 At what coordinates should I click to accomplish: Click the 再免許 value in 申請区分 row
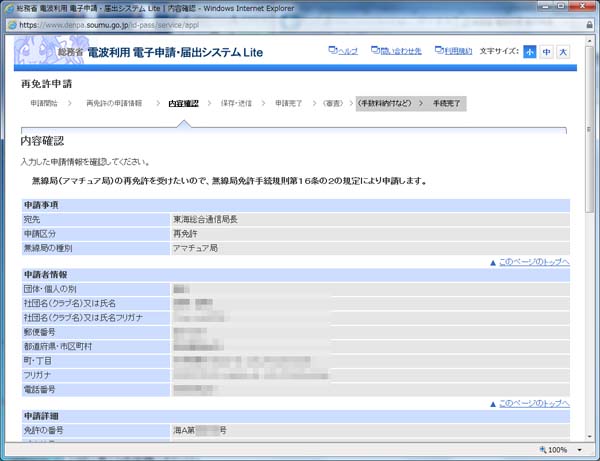tap(186, 234)
